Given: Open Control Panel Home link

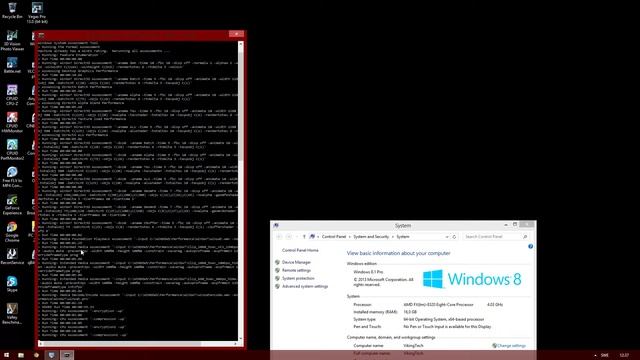Looking at the screenshot, I should coord(300,250).
